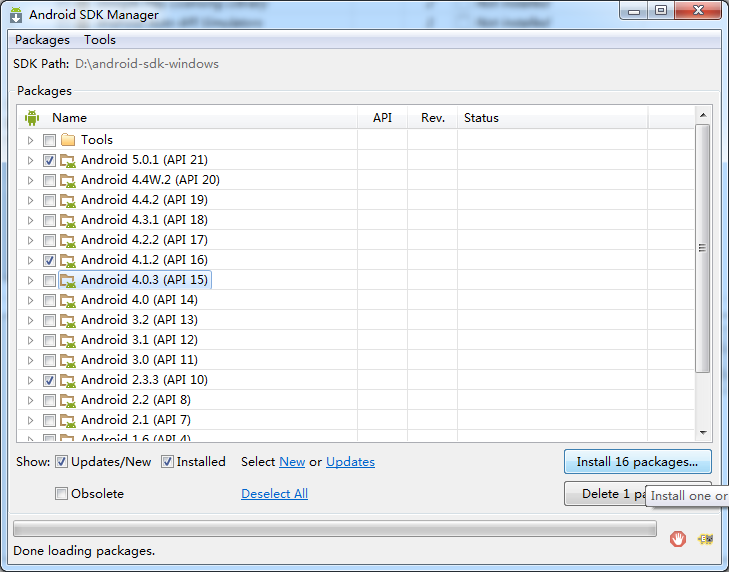This screenshot has height=572, width=729.
Task: Click the Android 5.0.1 (API 21) package icon
Action: 68,160
